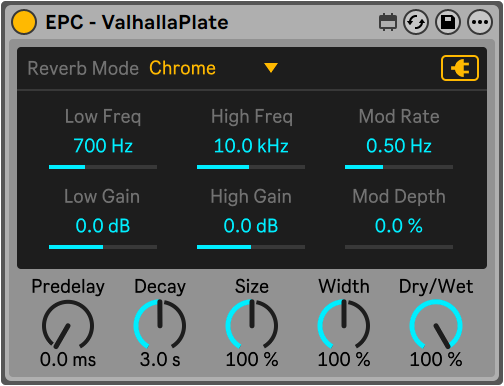Click the Reverb Mode label

click(x=83, y=68)
